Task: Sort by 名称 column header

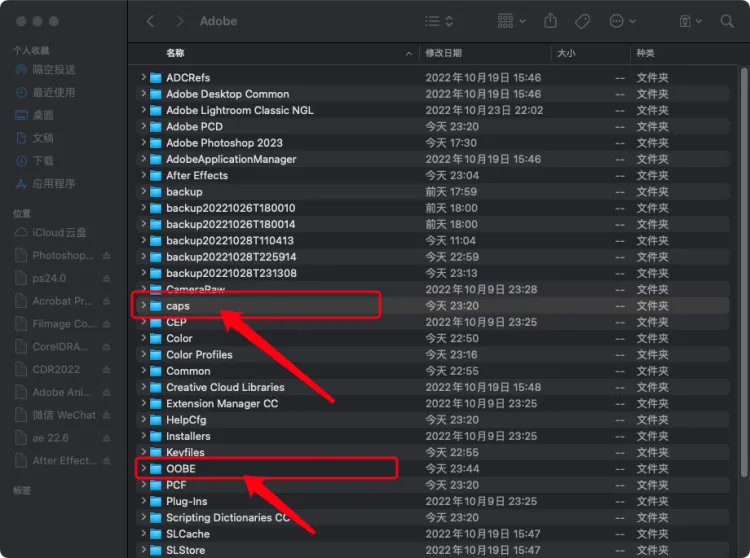Action: (x=175, y=53)
